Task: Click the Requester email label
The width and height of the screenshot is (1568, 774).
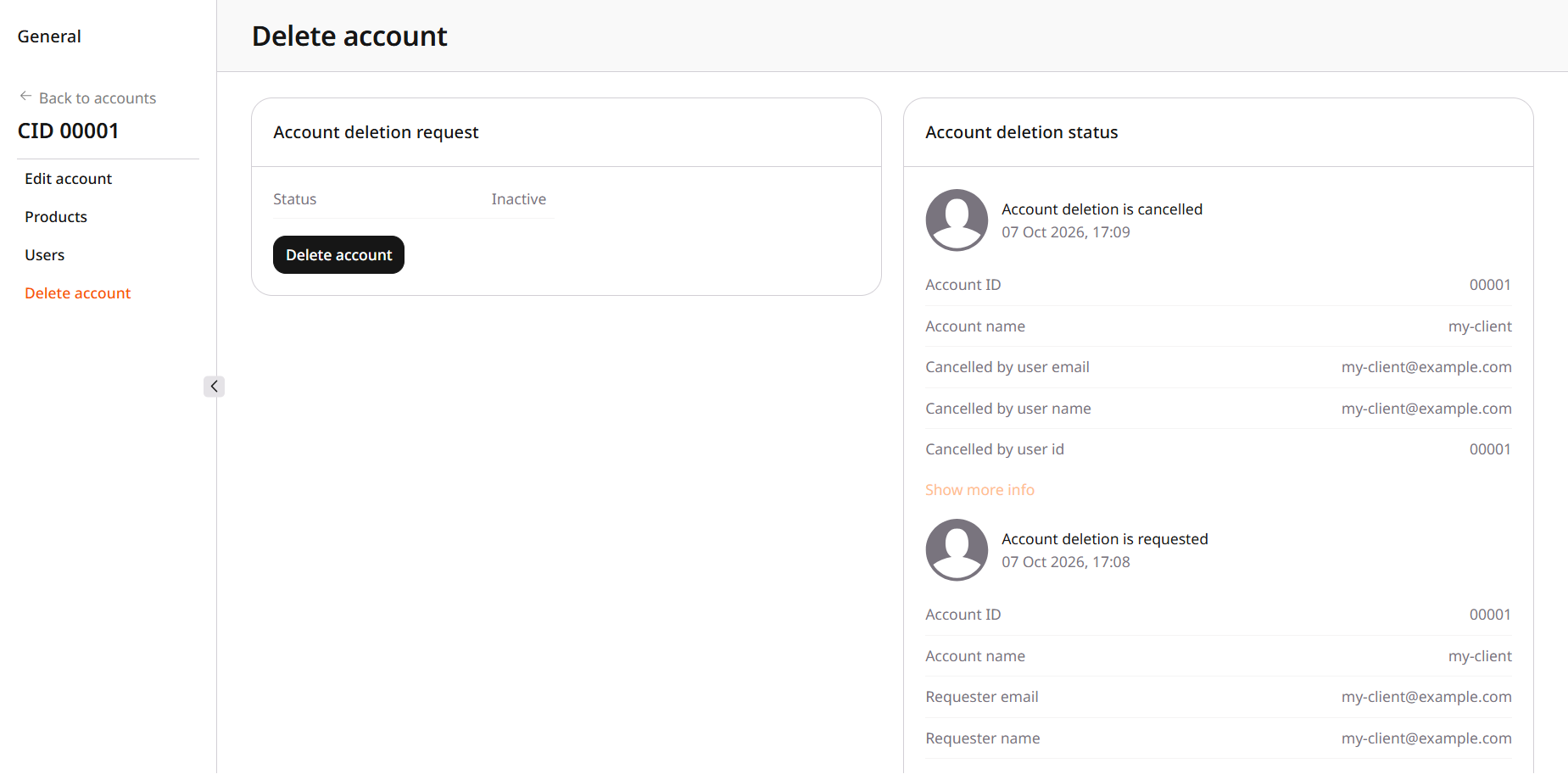Action: tap(982, 697)
